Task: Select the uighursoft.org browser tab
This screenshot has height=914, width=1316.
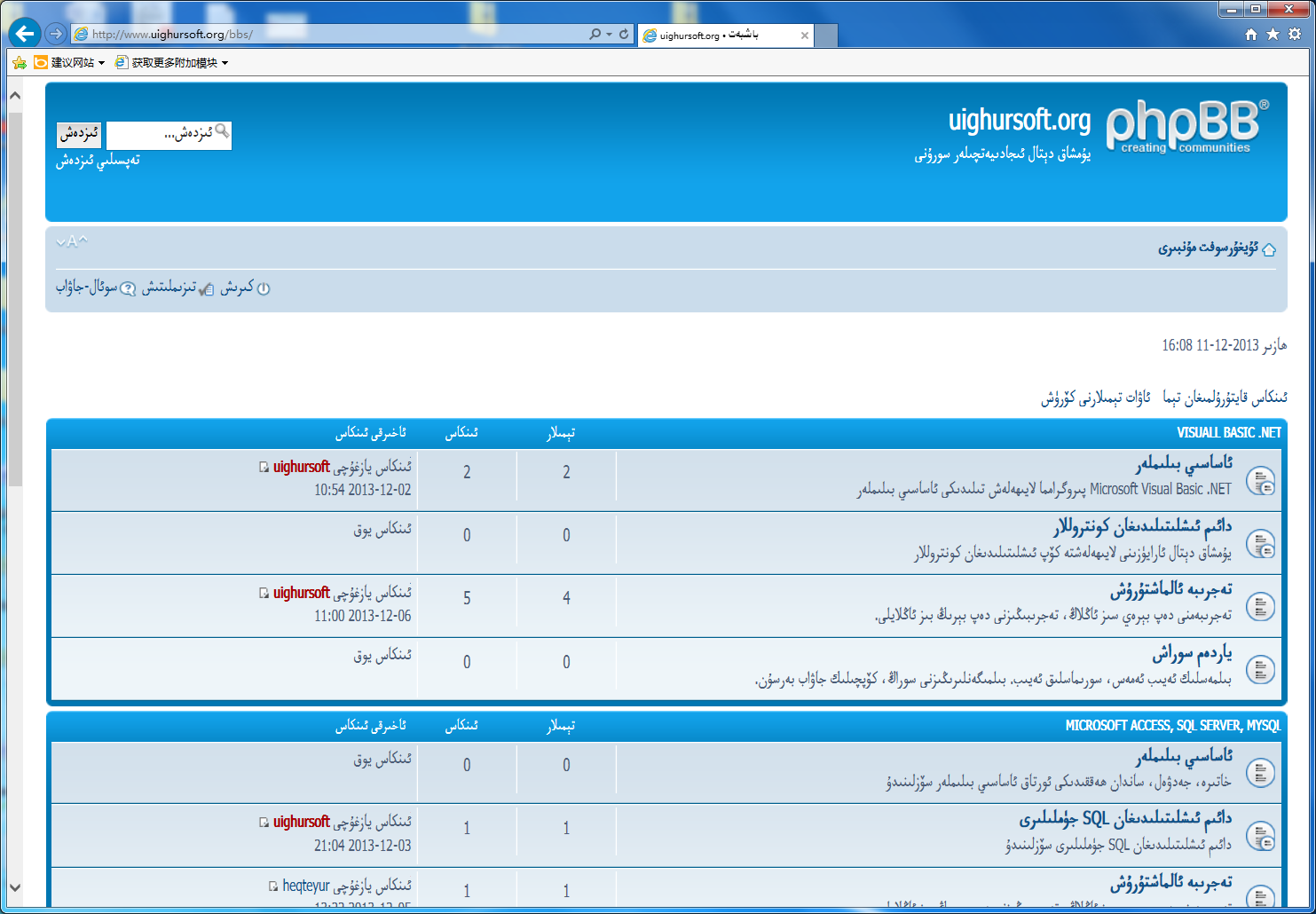Action: 725,35
